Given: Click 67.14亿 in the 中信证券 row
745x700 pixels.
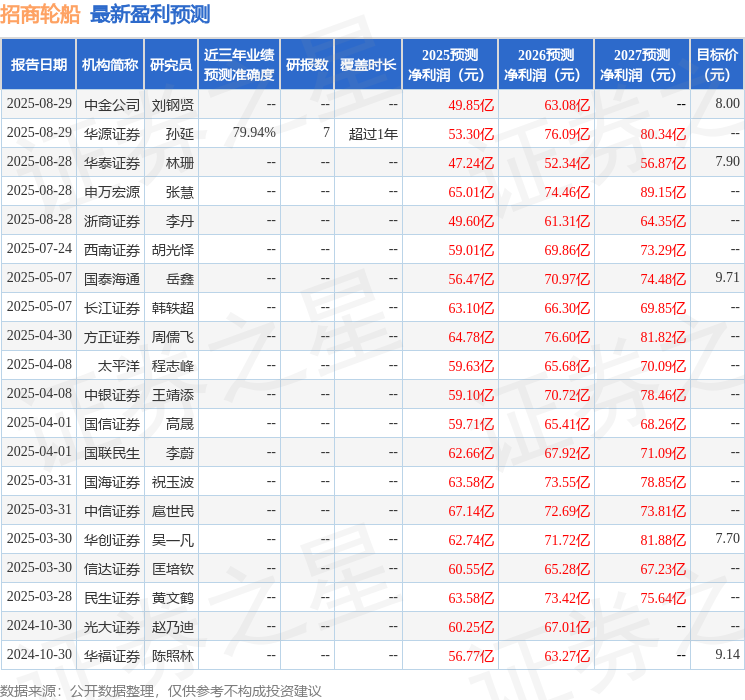Looking at the screenshot, I should [471, 510].
